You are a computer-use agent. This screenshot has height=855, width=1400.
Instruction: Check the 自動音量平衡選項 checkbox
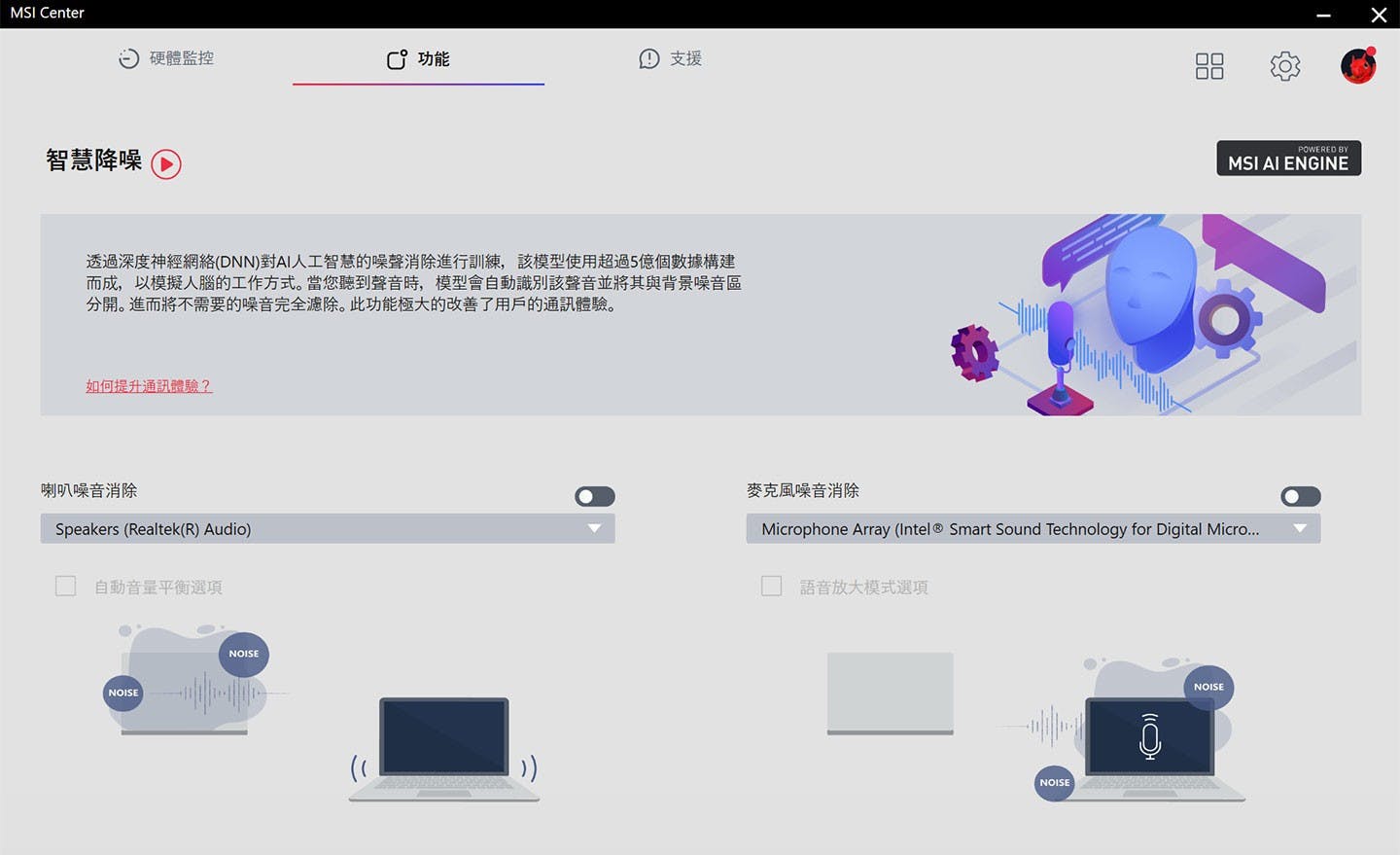point(66,587)
